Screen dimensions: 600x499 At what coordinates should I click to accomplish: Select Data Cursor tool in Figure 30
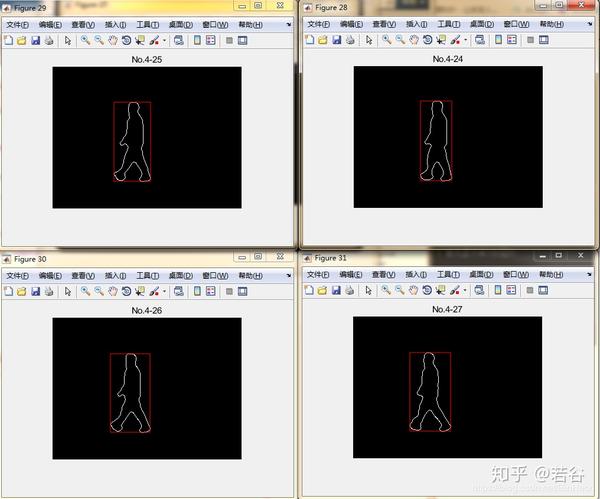(140, 291)
